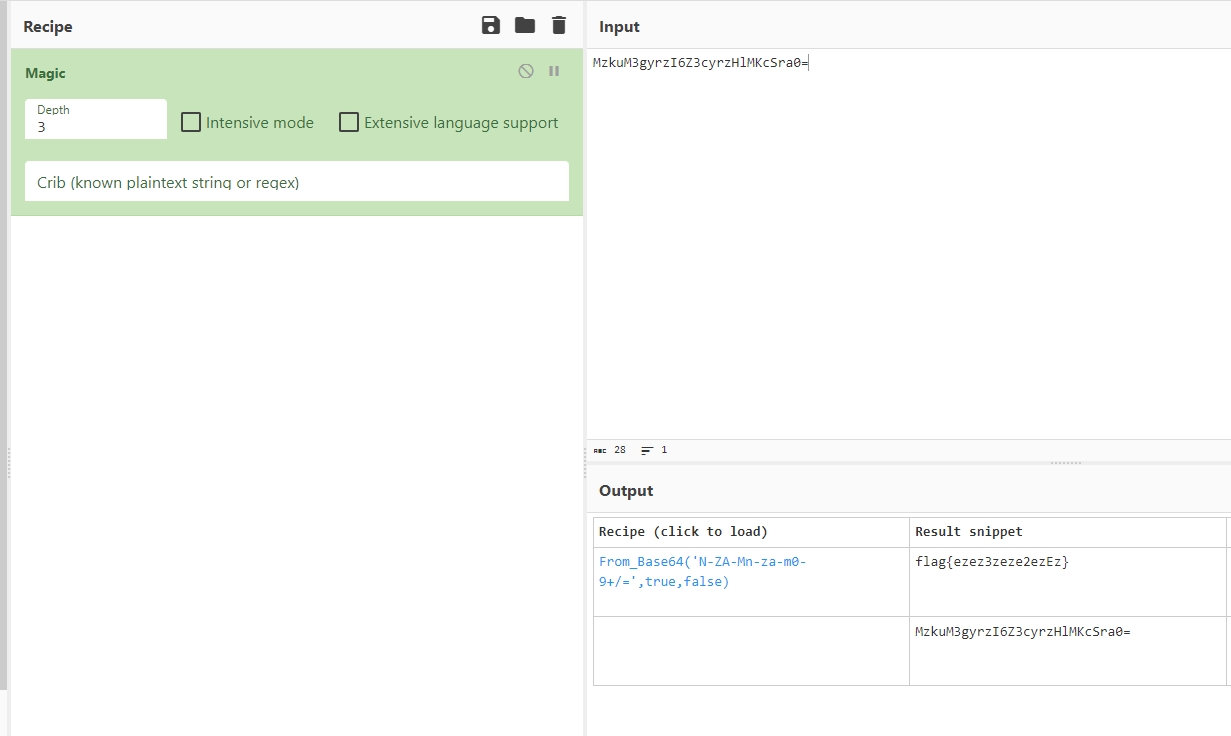Focus the Depth value field

[95, 127]
